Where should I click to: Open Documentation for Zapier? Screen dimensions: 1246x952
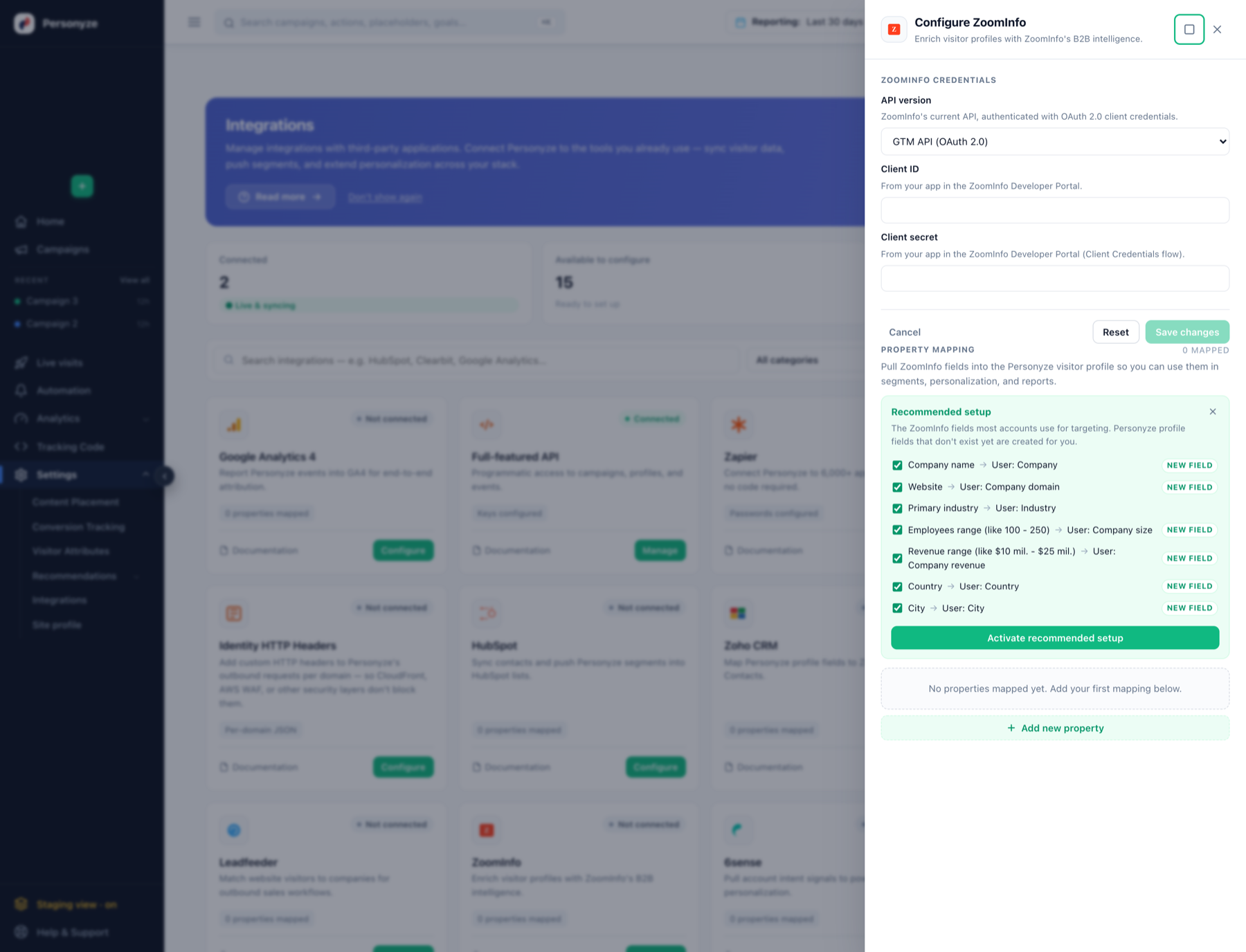click(764, 551)
